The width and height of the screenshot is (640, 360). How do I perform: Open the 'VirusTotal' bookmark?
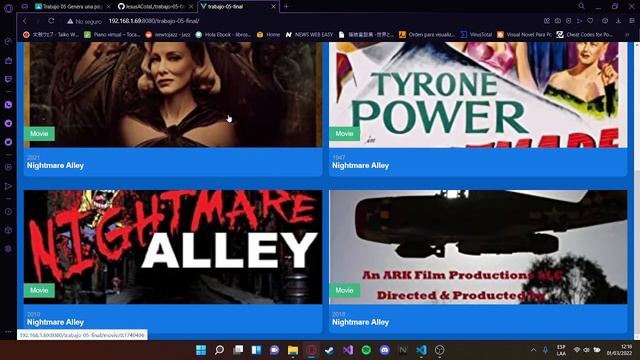pos(476,35)
